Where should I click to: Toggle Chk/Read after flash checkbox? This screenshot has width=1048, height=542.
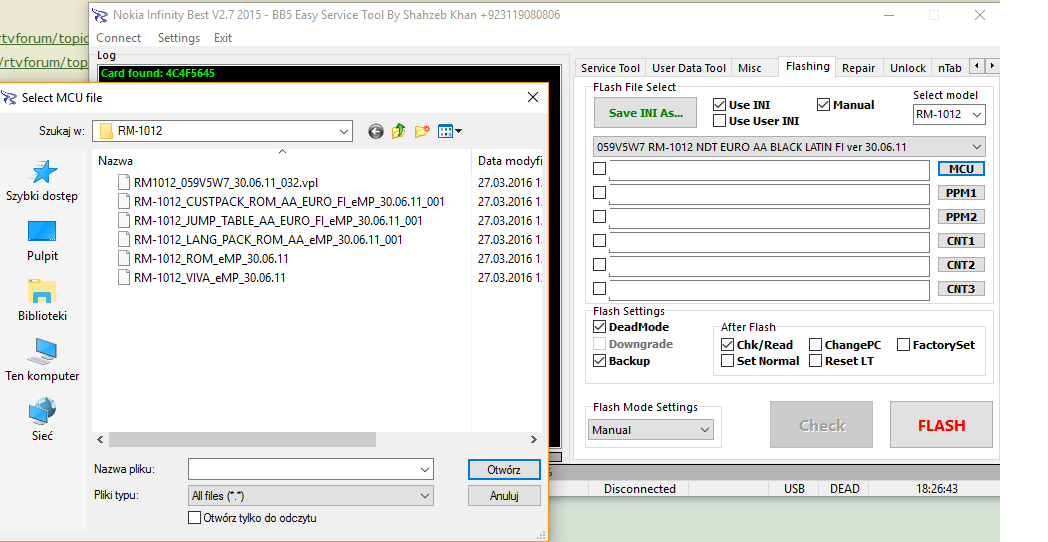click(728, 345)
